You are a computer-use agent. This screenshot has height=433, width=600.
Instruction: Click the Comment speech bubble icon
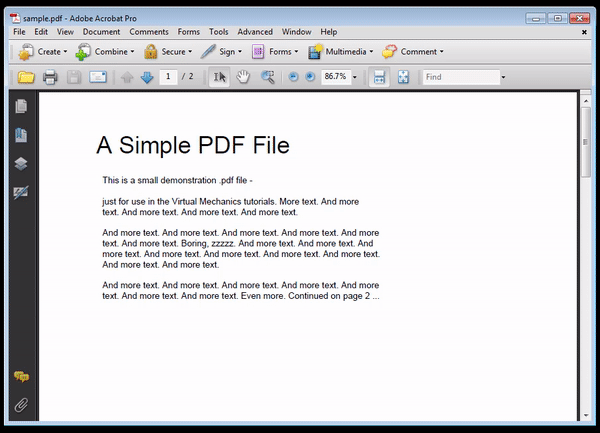[389, 52]
